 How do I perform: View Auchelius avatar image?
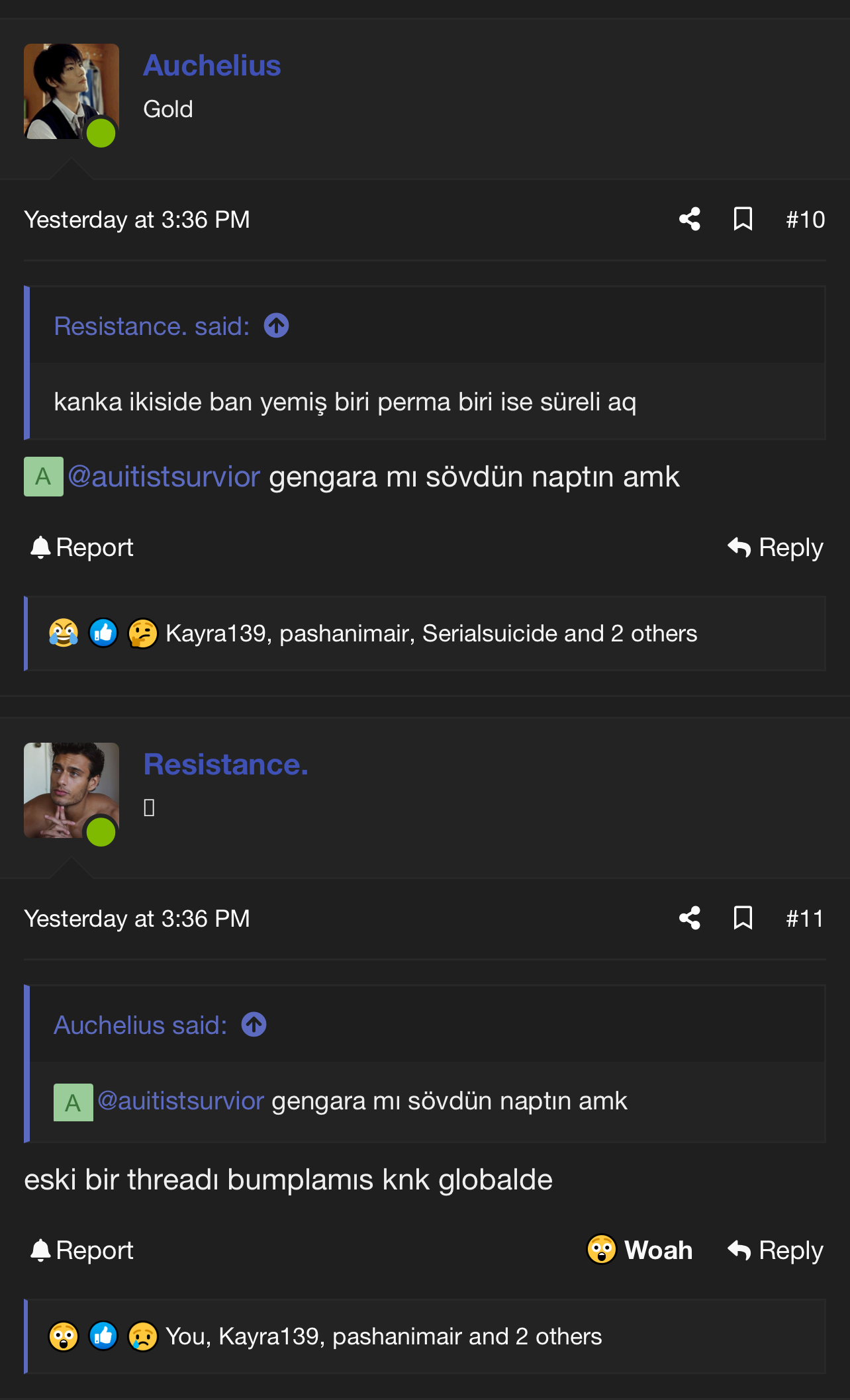pyautogui.click(x=71, y=91)
